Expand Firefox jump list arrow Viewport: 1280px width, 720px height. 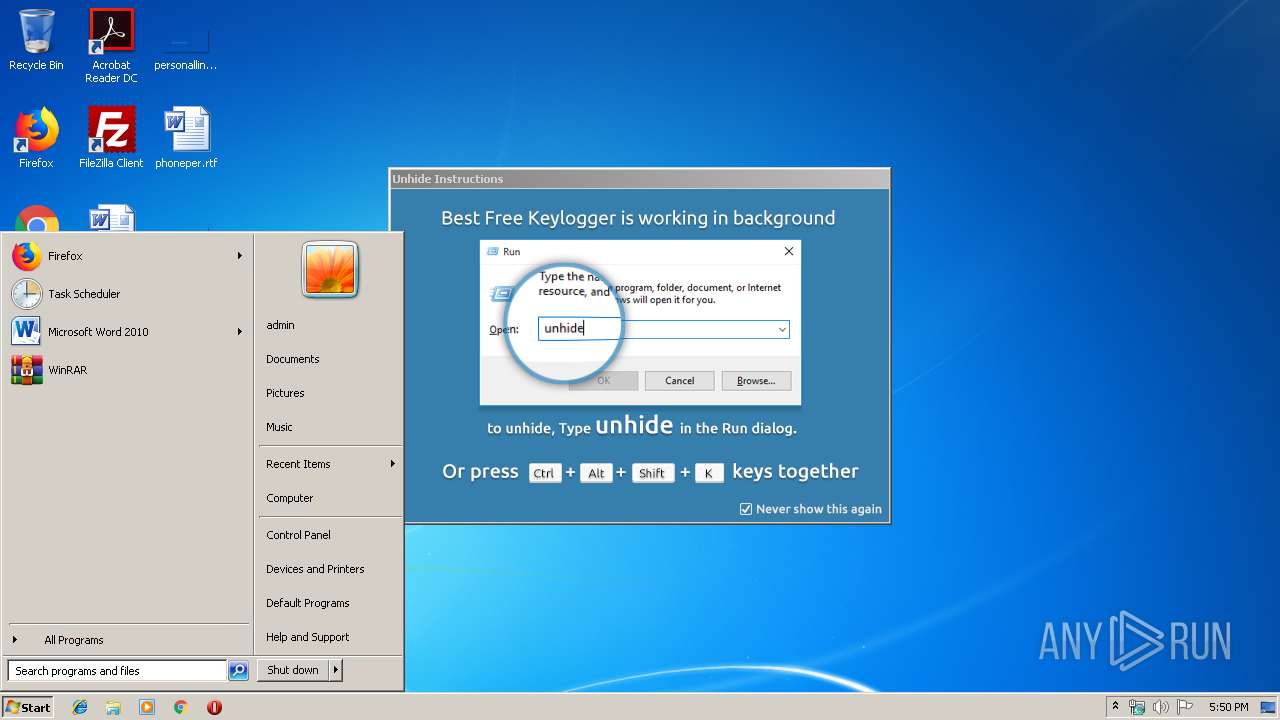[240, 256]
